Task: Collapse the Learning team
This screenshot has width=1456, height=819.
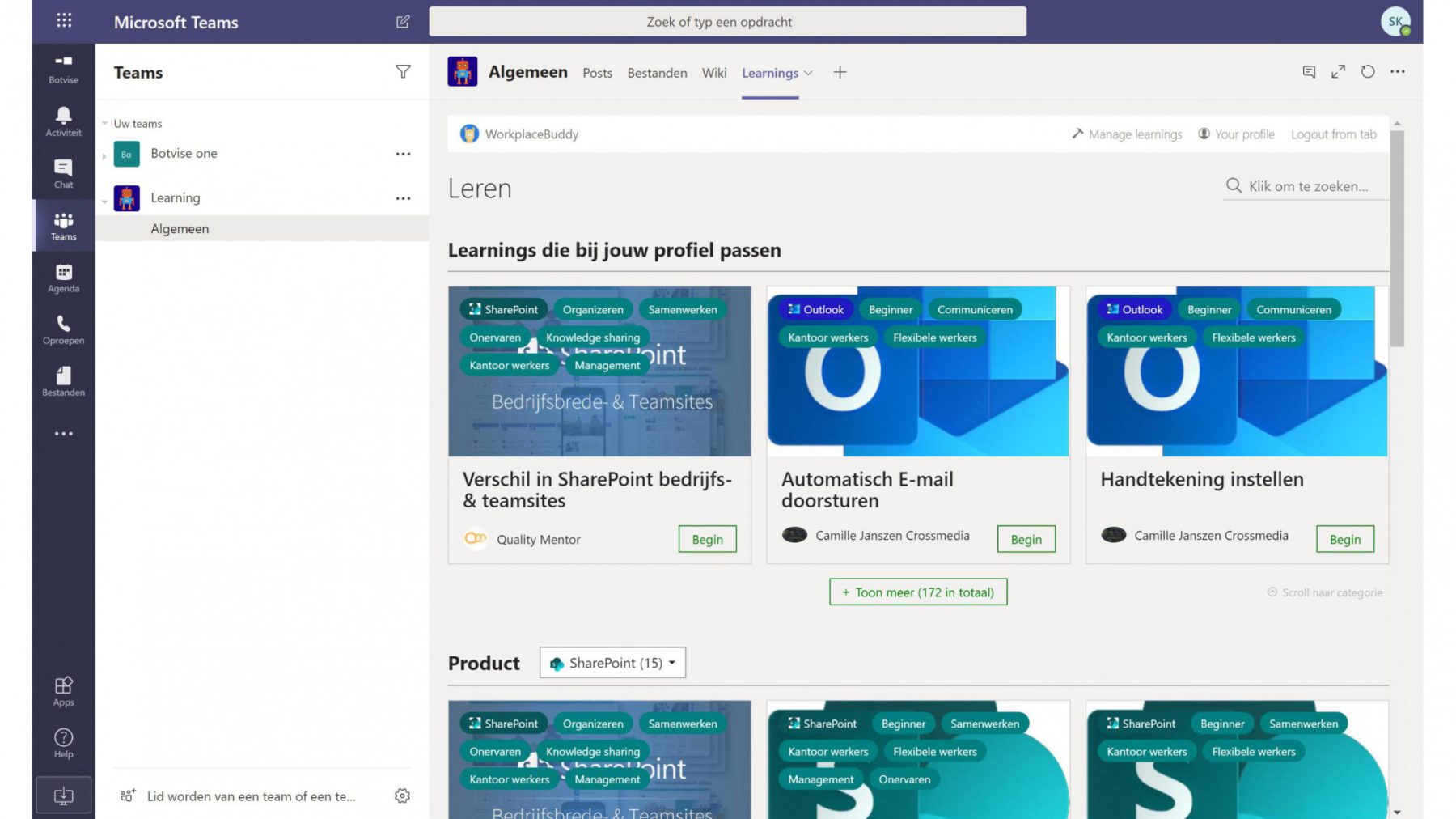Action: click(104, 201)
